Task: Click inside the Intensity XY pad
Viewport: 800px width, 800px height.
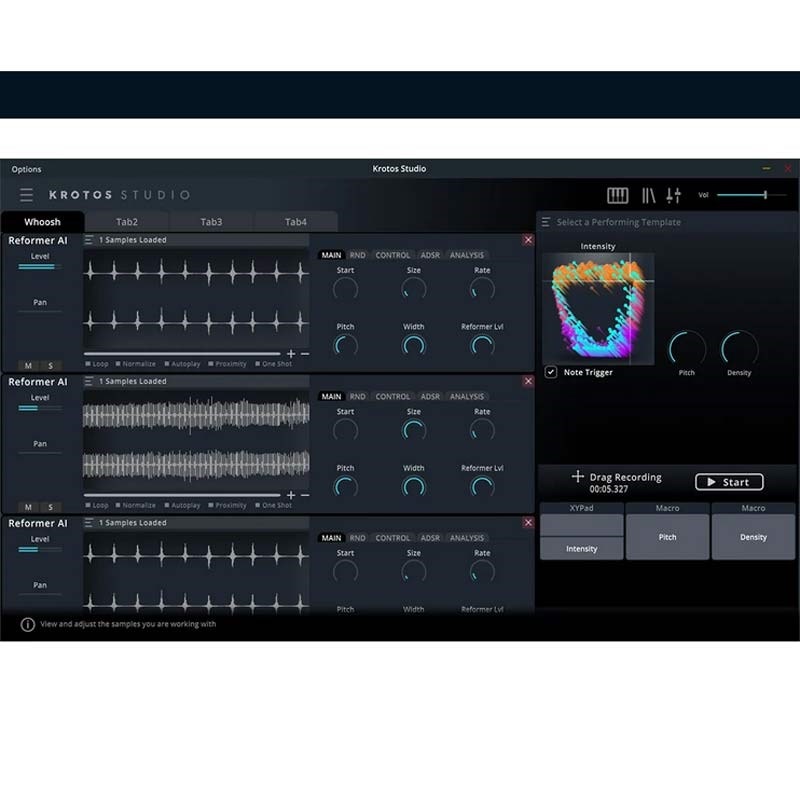Action: [x=598, y=309]
